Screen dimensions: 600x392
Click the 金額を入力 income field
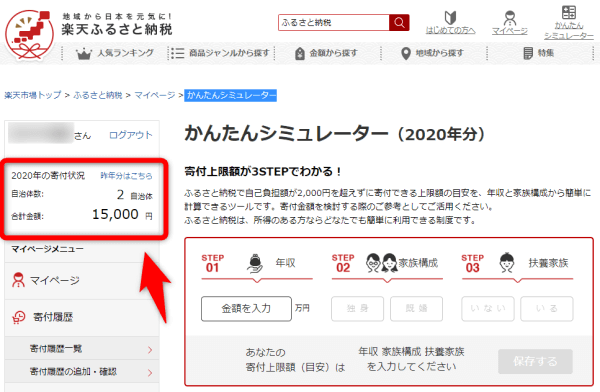(246, 309)
